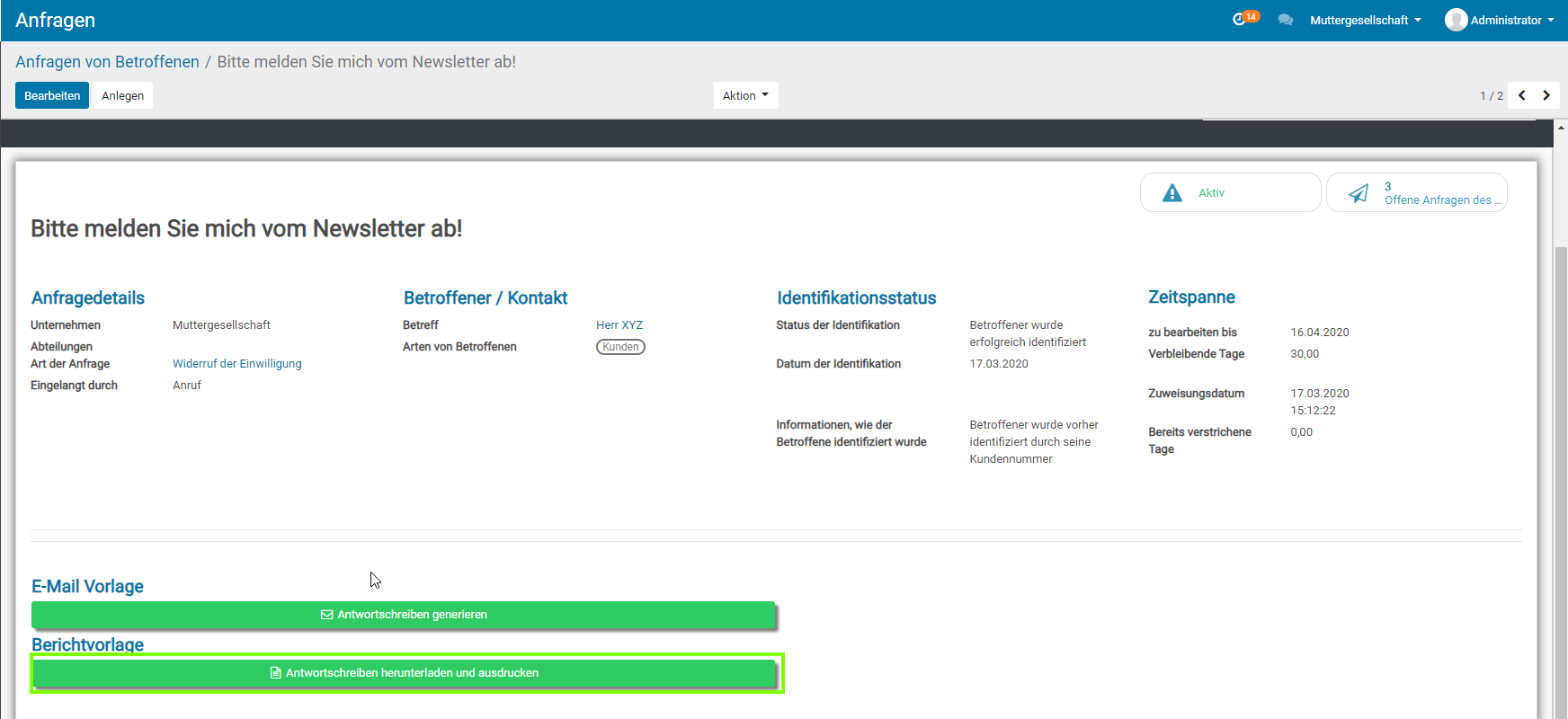Viewport: 1568px width, 719px height.
Task: Click the Anlegen button
Action: [x=122, y=95]
